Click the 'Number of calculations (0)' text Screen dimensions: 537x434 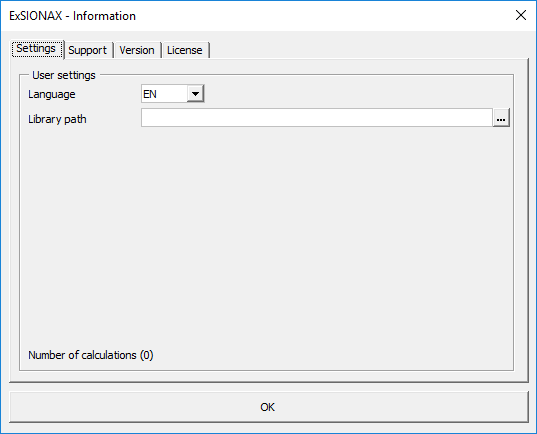[91, 355]
